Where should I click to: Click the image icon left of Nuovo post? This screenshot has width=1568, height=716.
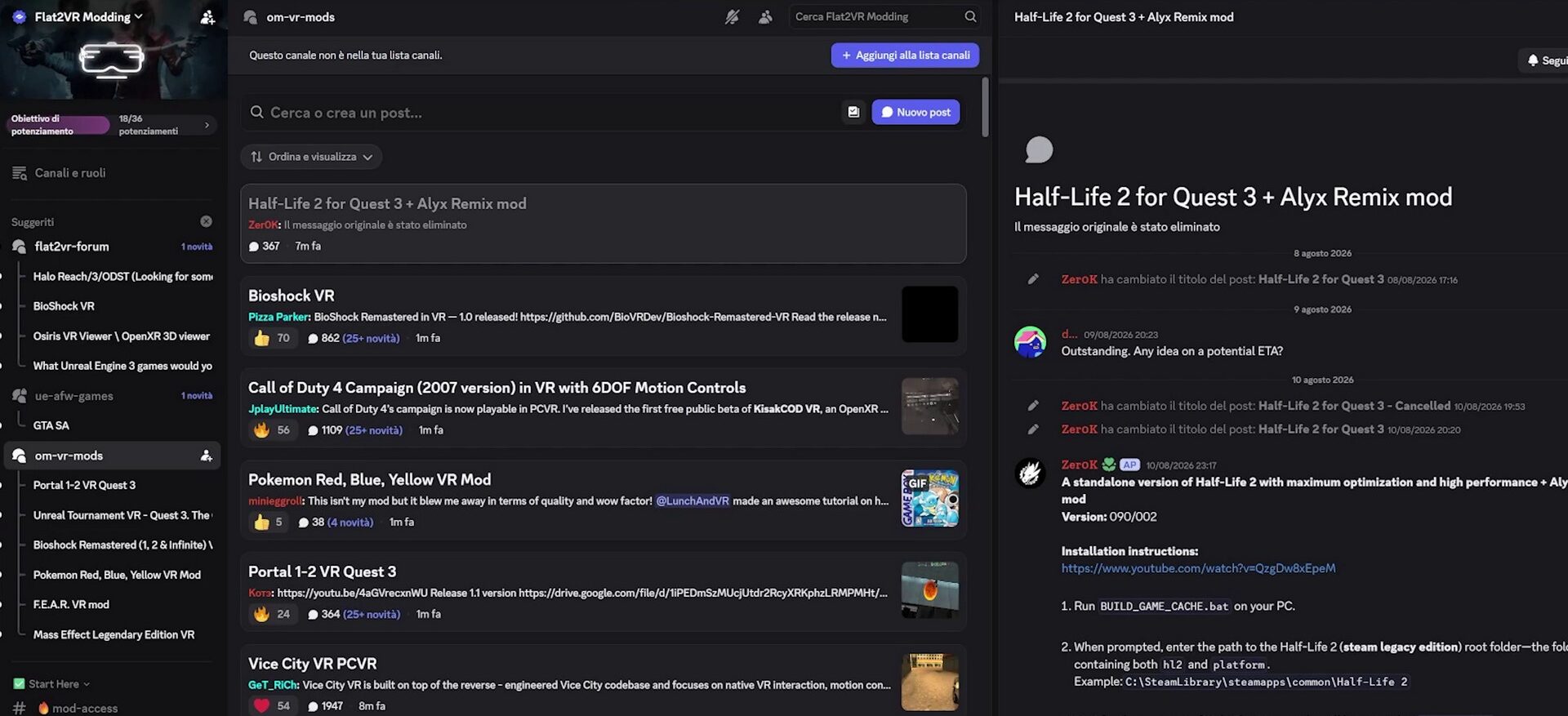tap(853, 112)
